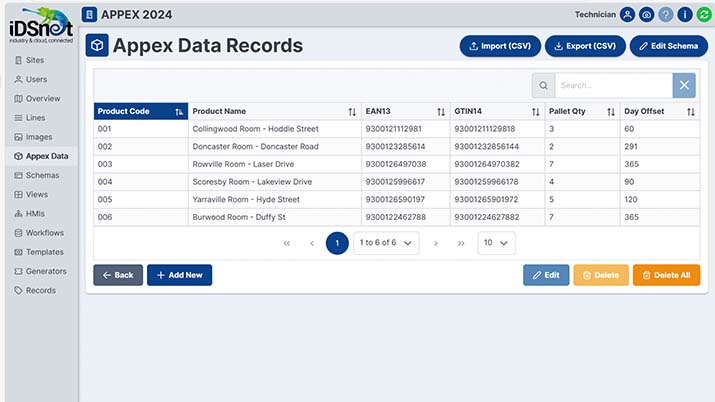
Task: Click Edit Schema button
Action: (x=668, y=46)
